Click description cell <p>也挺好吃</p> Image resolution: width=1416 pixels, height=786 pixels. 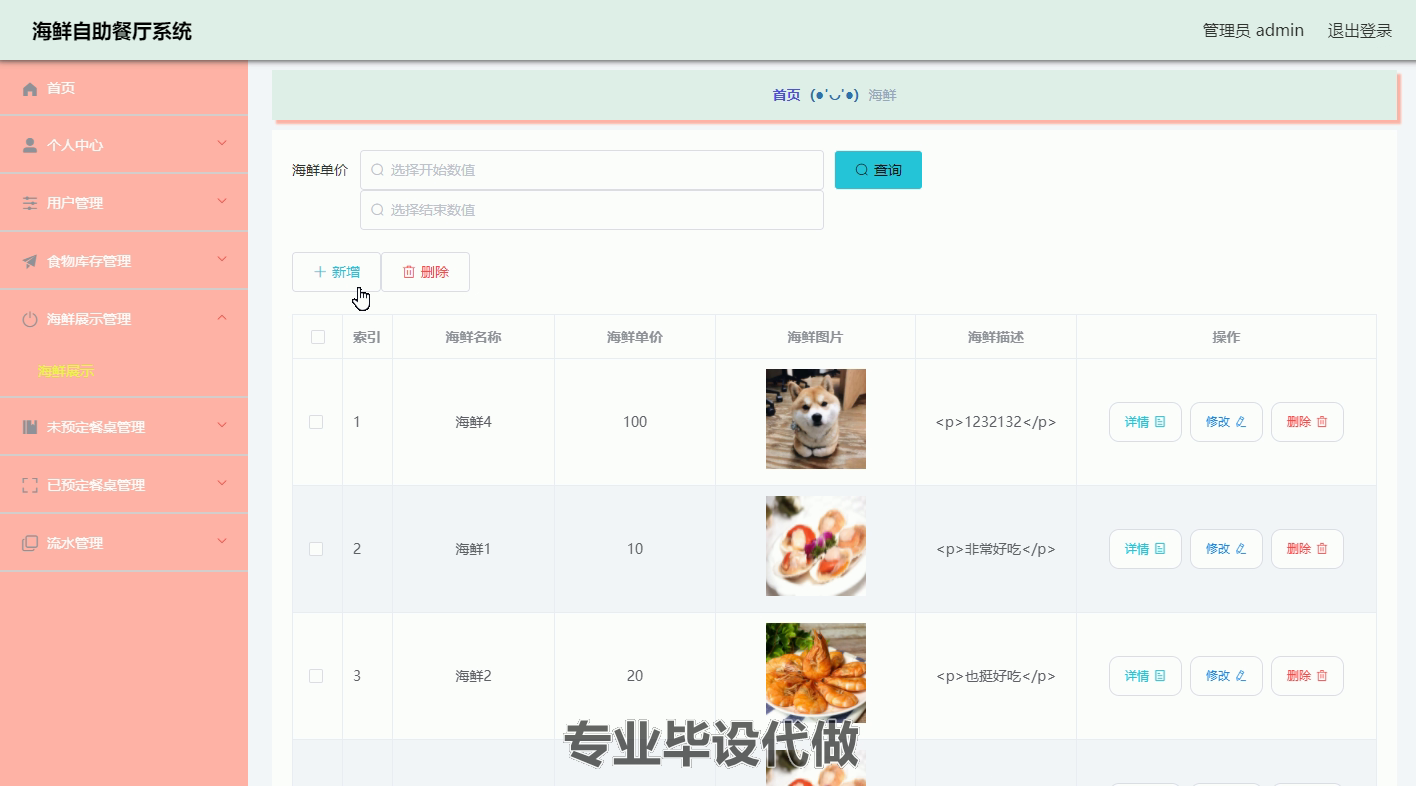coord(996,676)
